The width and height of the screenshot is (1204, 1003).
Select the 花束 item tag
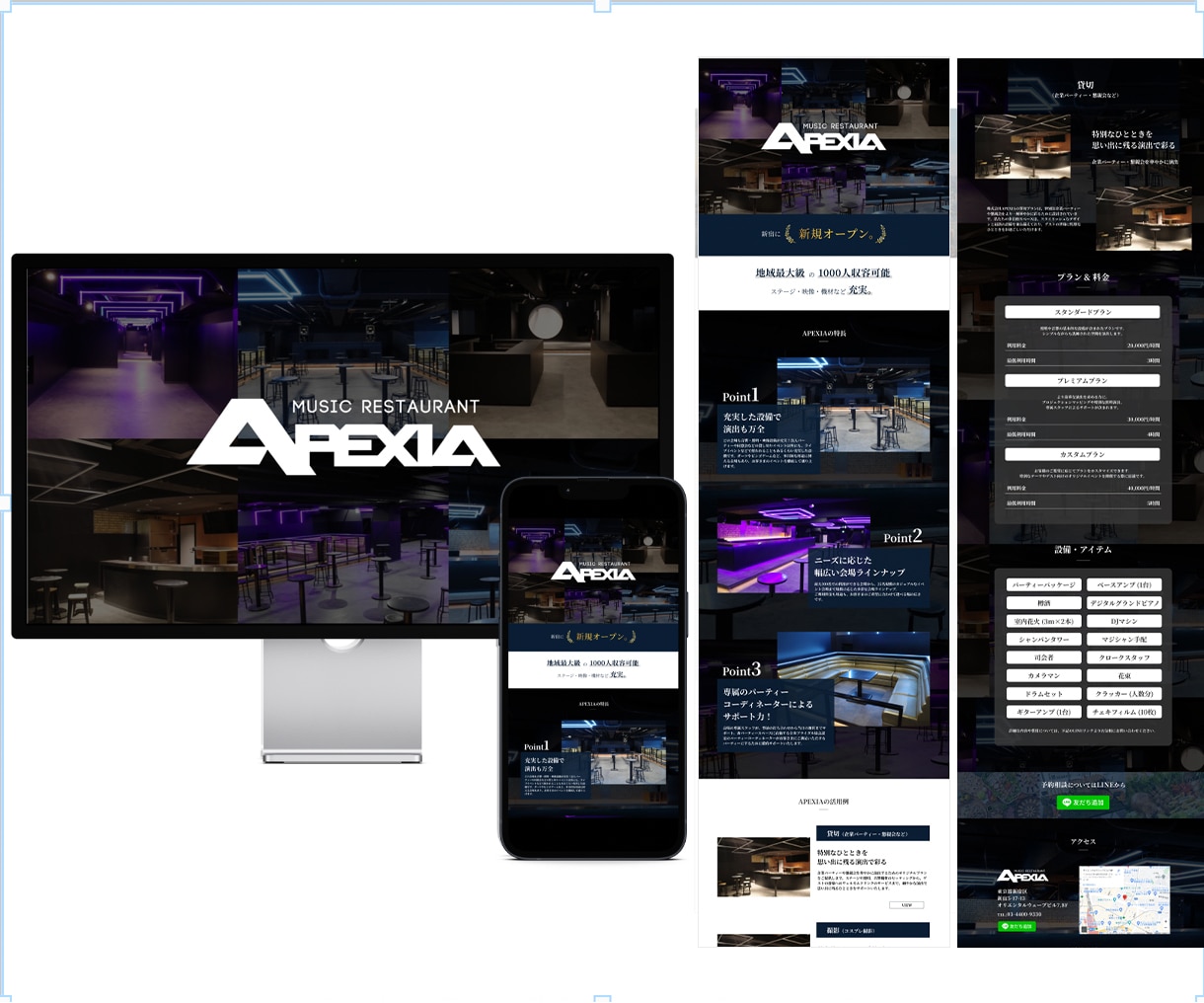coord(1124,675)
